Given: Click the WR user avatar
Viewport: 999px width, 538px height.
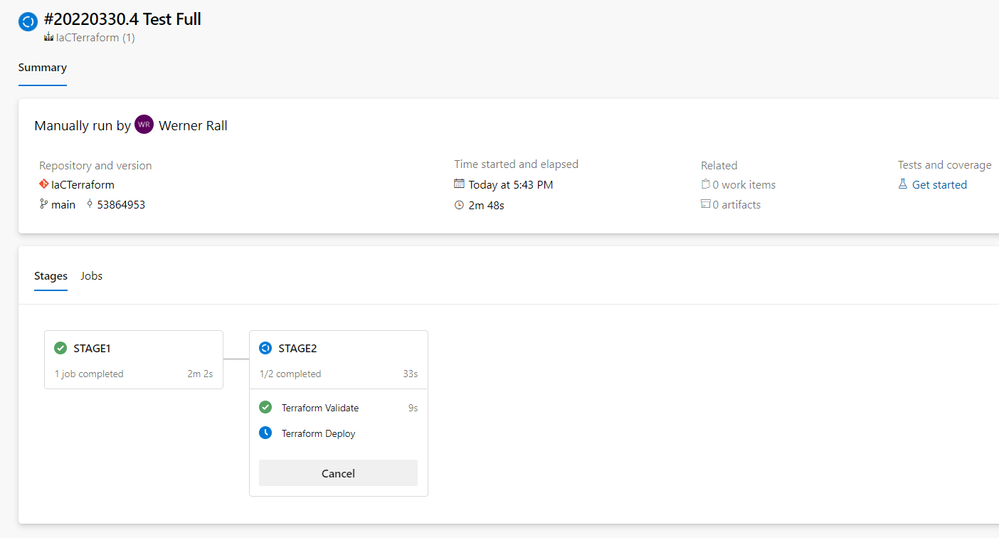Looking at the screenshot, I should pos(144,125).
